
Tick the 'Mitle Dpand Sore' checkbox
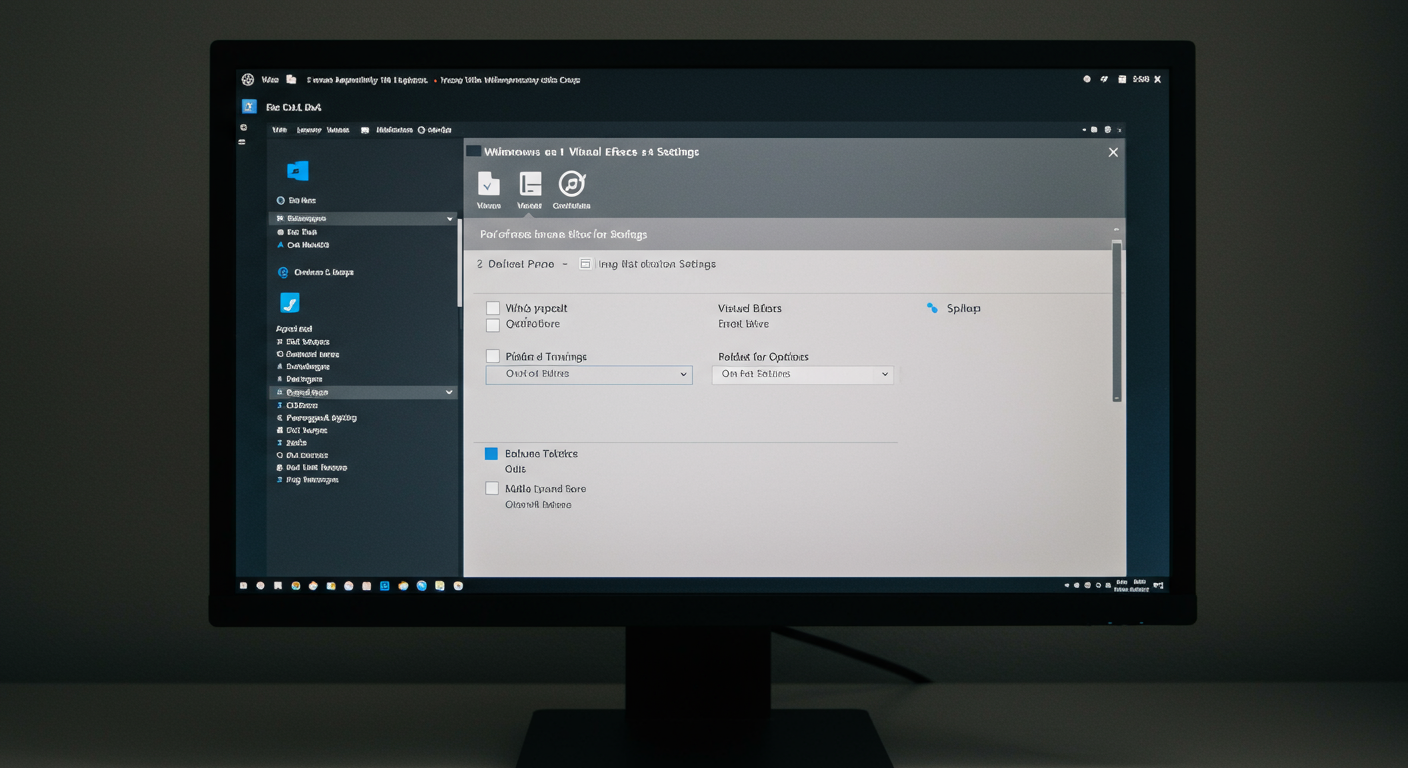click(x=491, y=489)
